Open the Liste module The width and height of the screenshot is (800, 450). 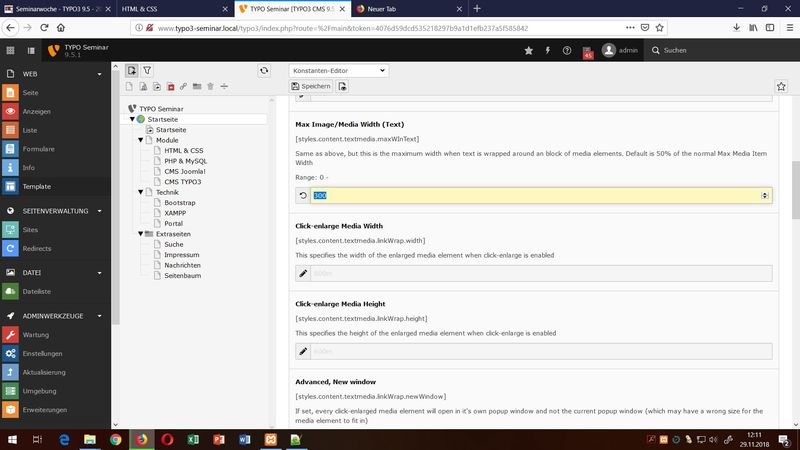(x=29, y=130)
